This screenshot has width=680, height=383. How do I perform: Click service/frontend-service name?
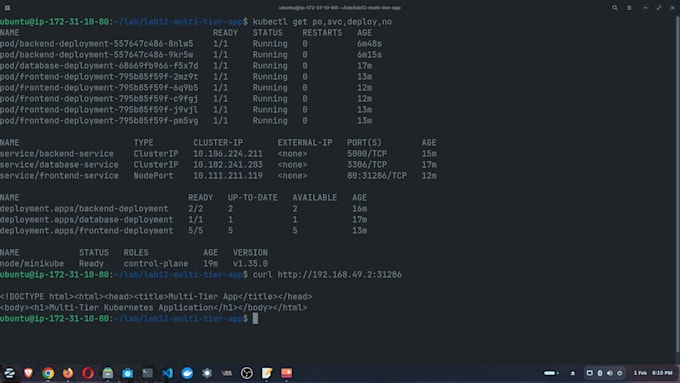[x=59, y=176]
